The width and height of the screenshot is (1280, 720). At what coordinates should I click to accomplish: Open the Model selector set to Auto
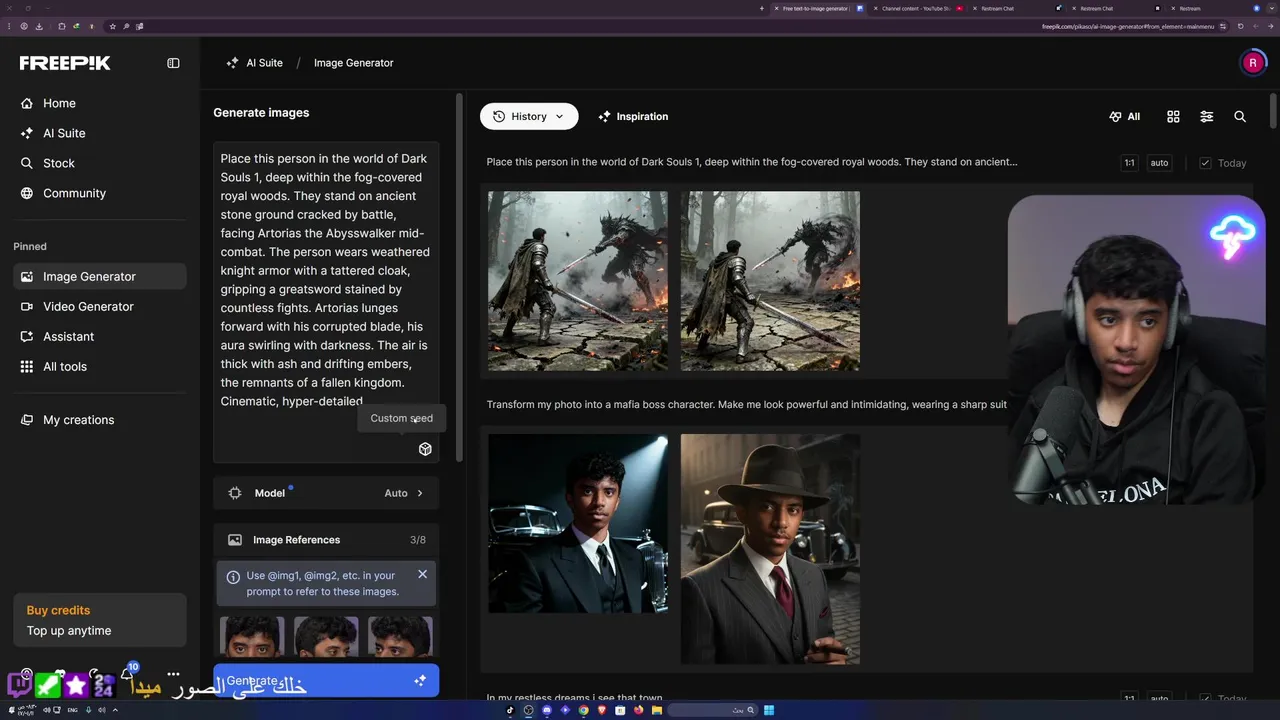point(326,493)
